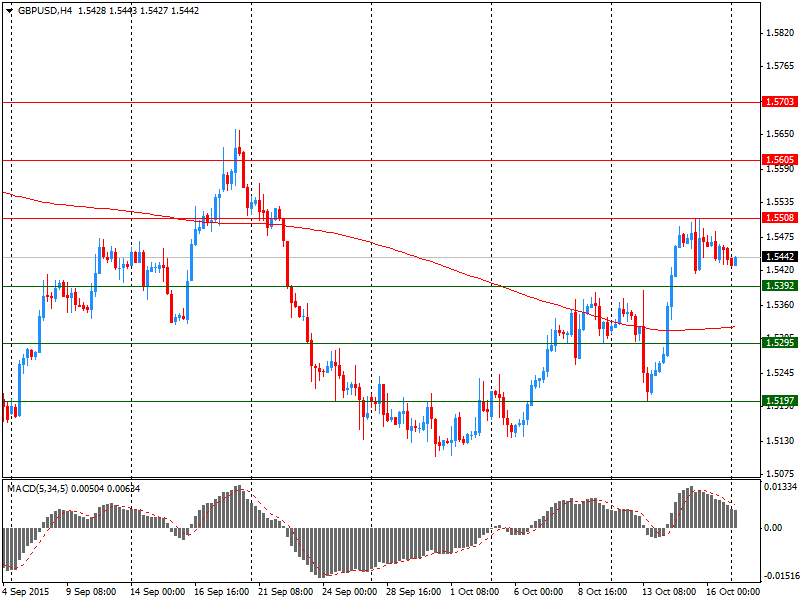This screenshot has height=600, width=800.
Task: Click the 1.5820 price scale value
Action: [781, 33]
